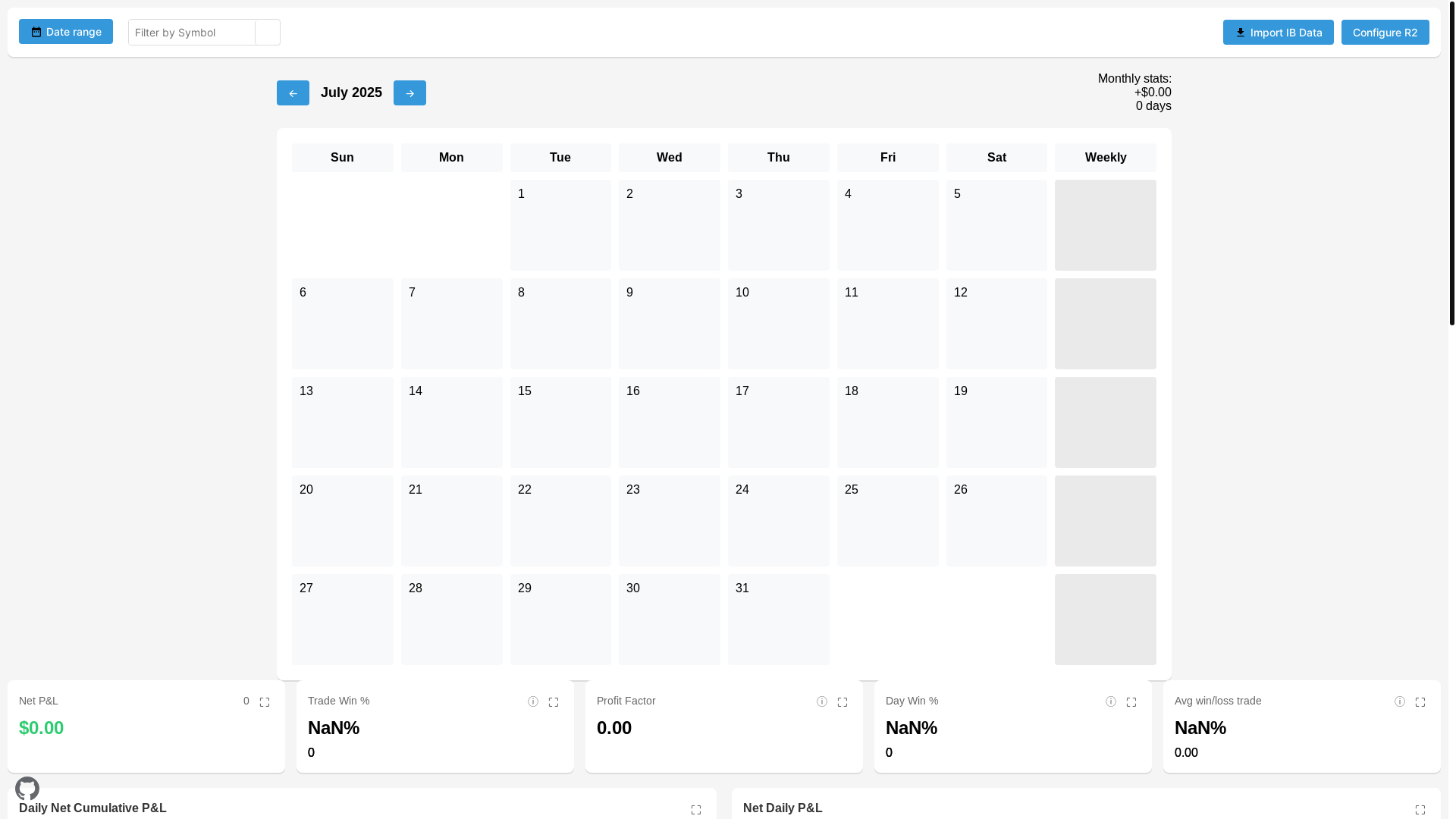1456x819 pixels.
Task: Show info for Profit Factor
Action: coord(822,702)
